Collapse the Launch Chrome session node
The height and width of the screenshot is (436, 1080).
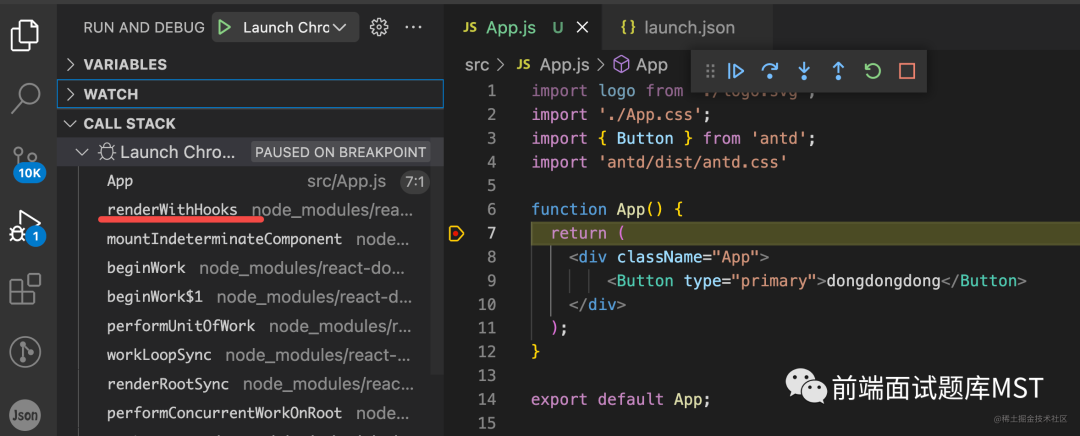pos(83,152)
